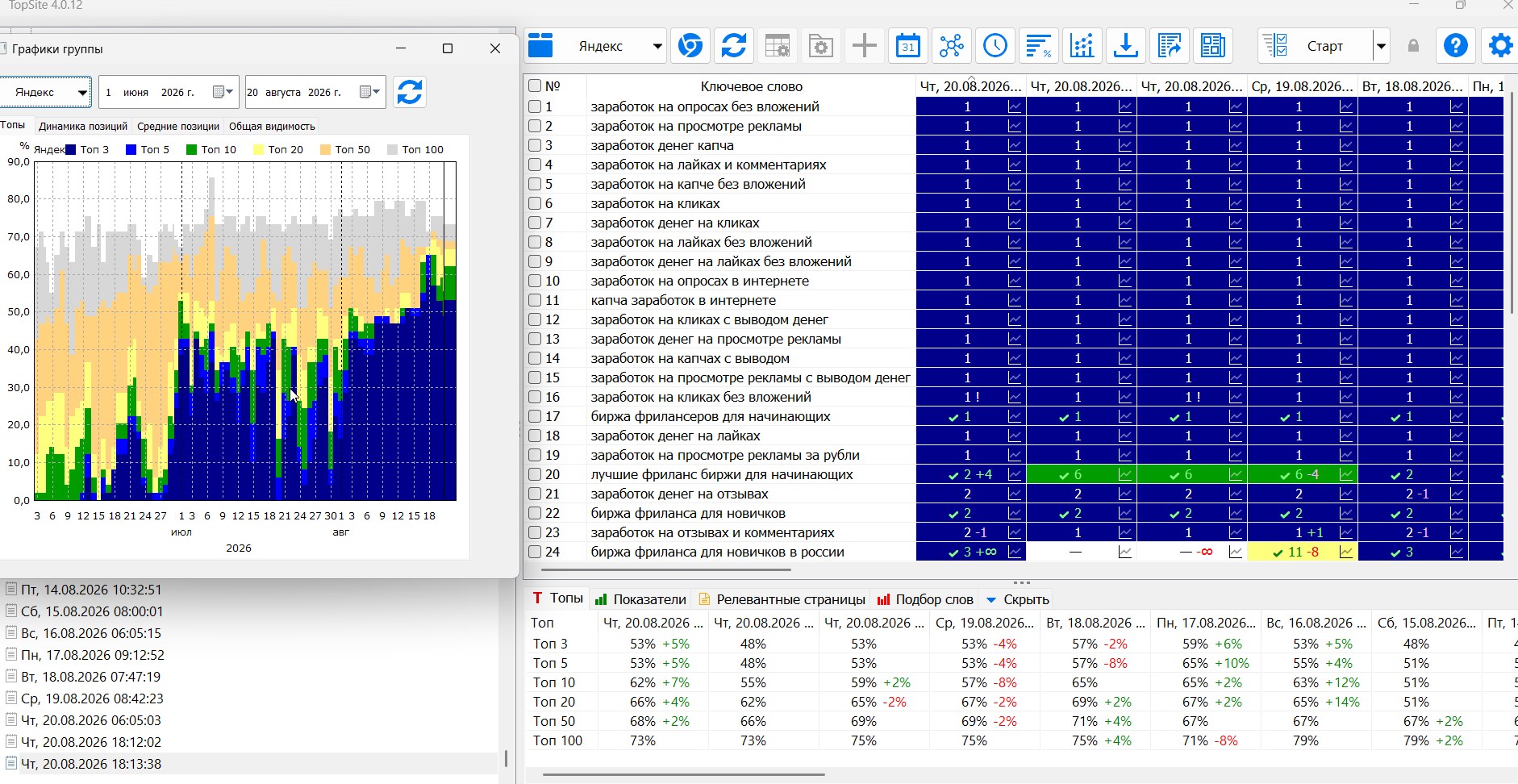Click the download export icon
Screen dimensions: 1518x784
click(1125, 46)
